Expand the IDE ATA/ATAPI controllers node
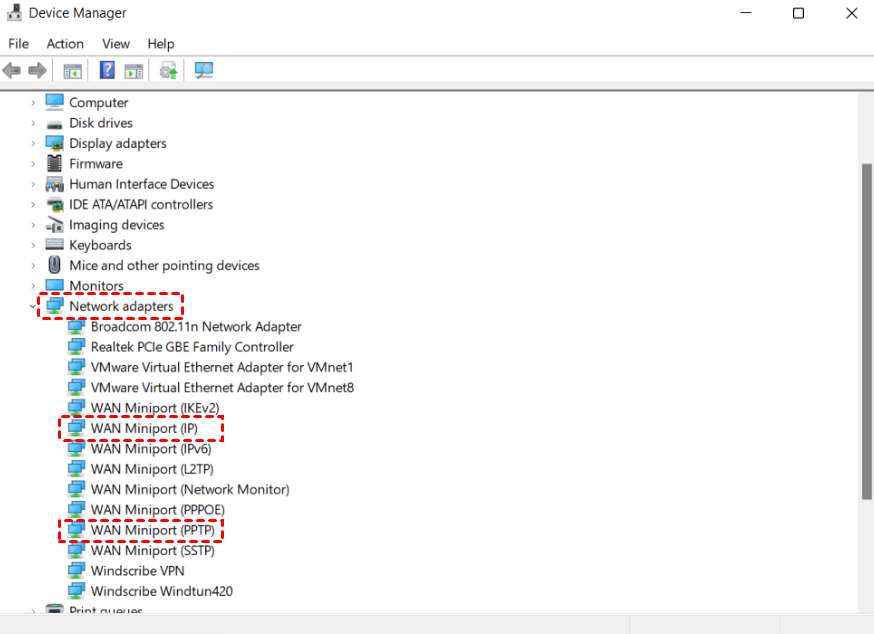Screen dimensions: 874x634 [x=33, y=204]
